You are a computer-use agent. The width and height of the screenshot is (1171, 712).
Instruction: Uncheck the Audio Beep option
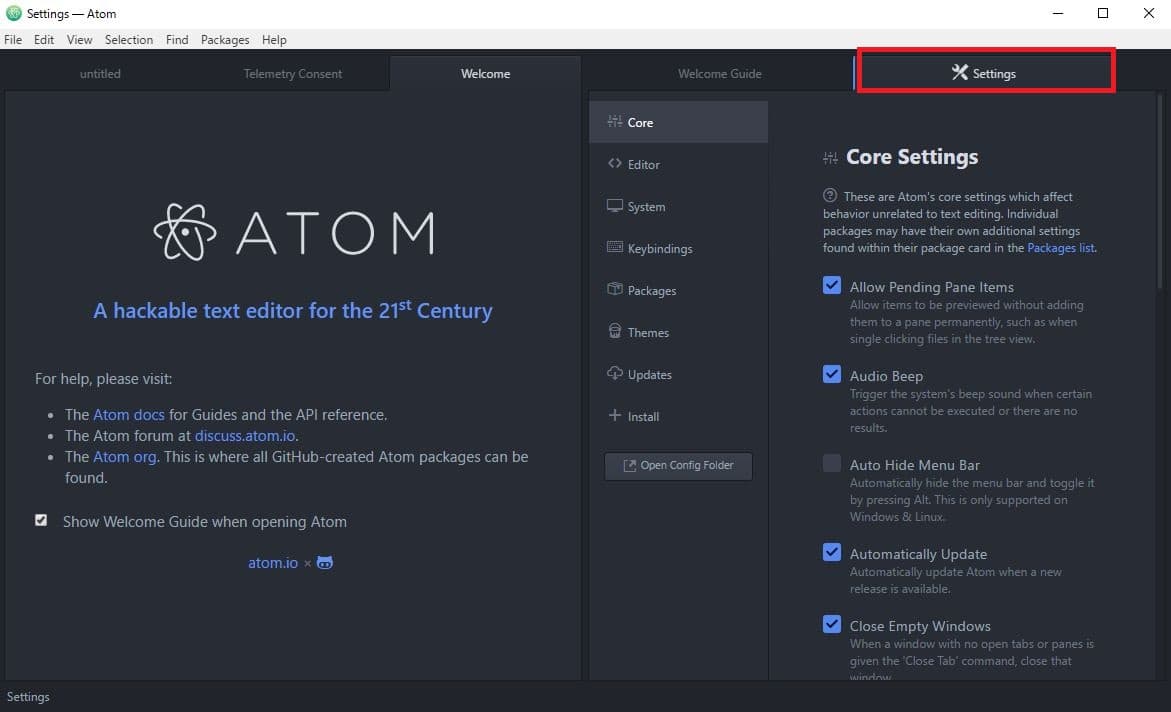tap(832, 375)
